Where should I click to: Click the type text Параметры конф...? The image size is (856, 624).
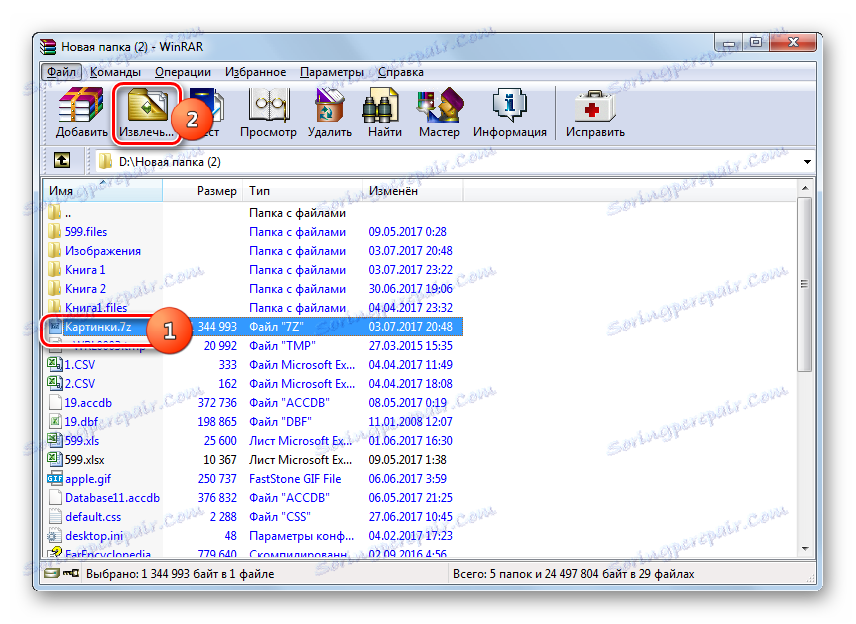click(x=301, y=536)
